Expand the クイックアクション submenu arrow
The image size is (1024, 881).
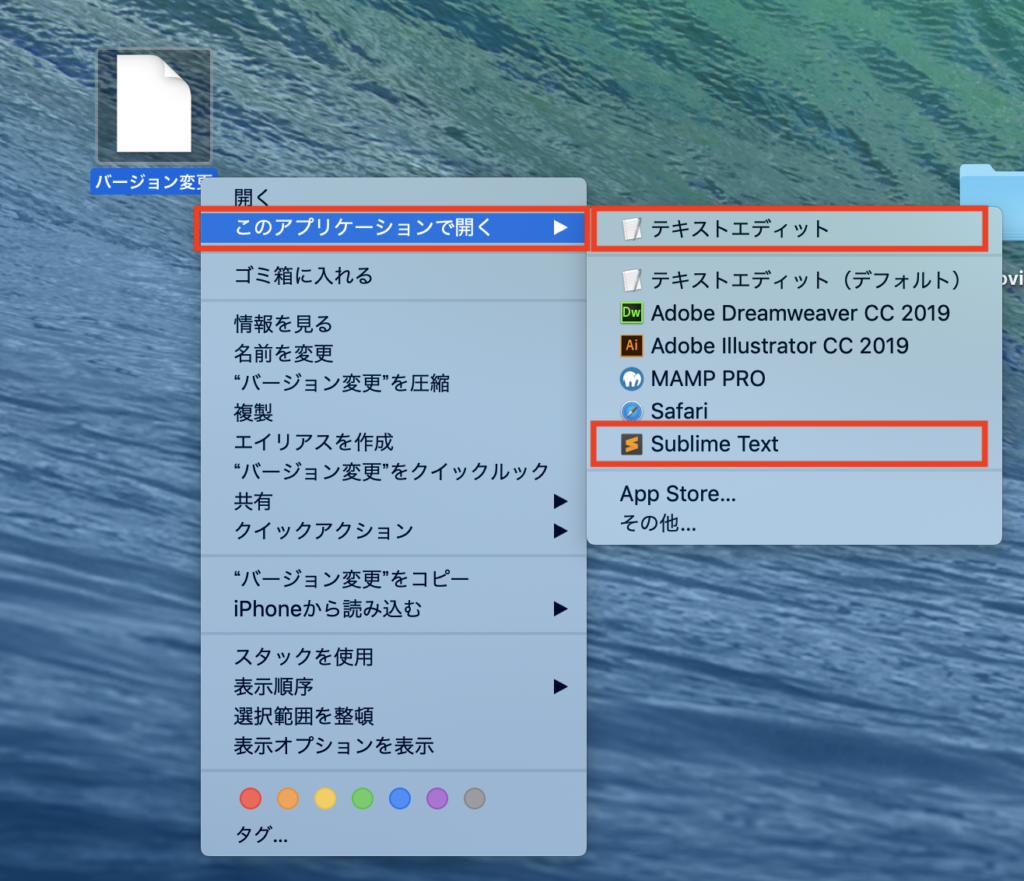tap(560, 531)
